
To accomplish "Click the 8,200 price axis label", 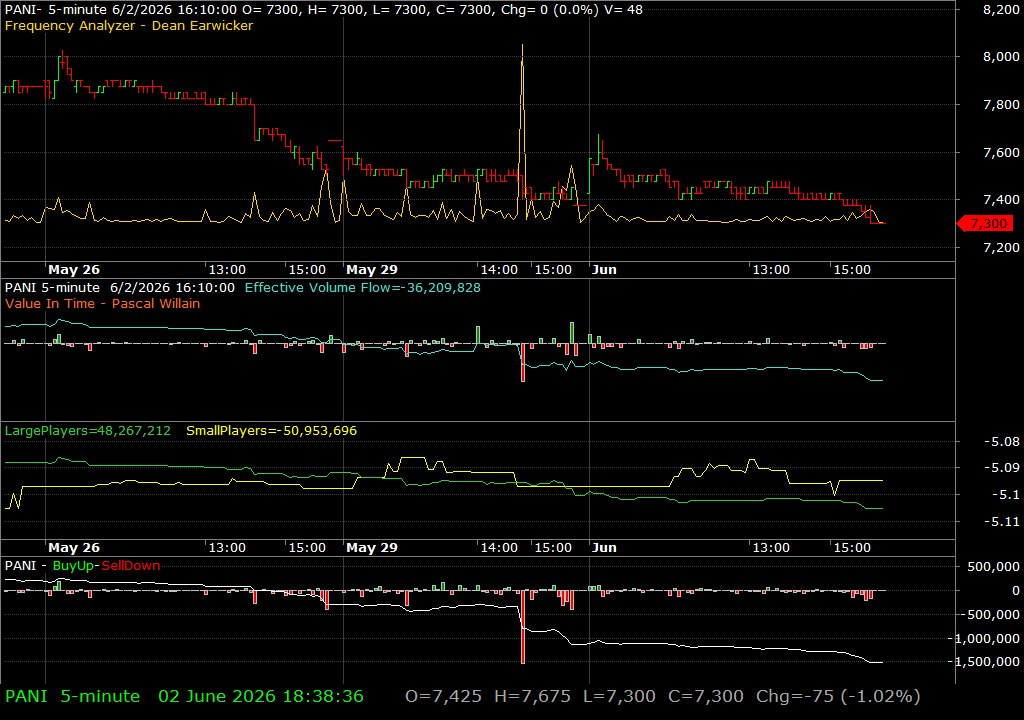I will [1001, 10].
